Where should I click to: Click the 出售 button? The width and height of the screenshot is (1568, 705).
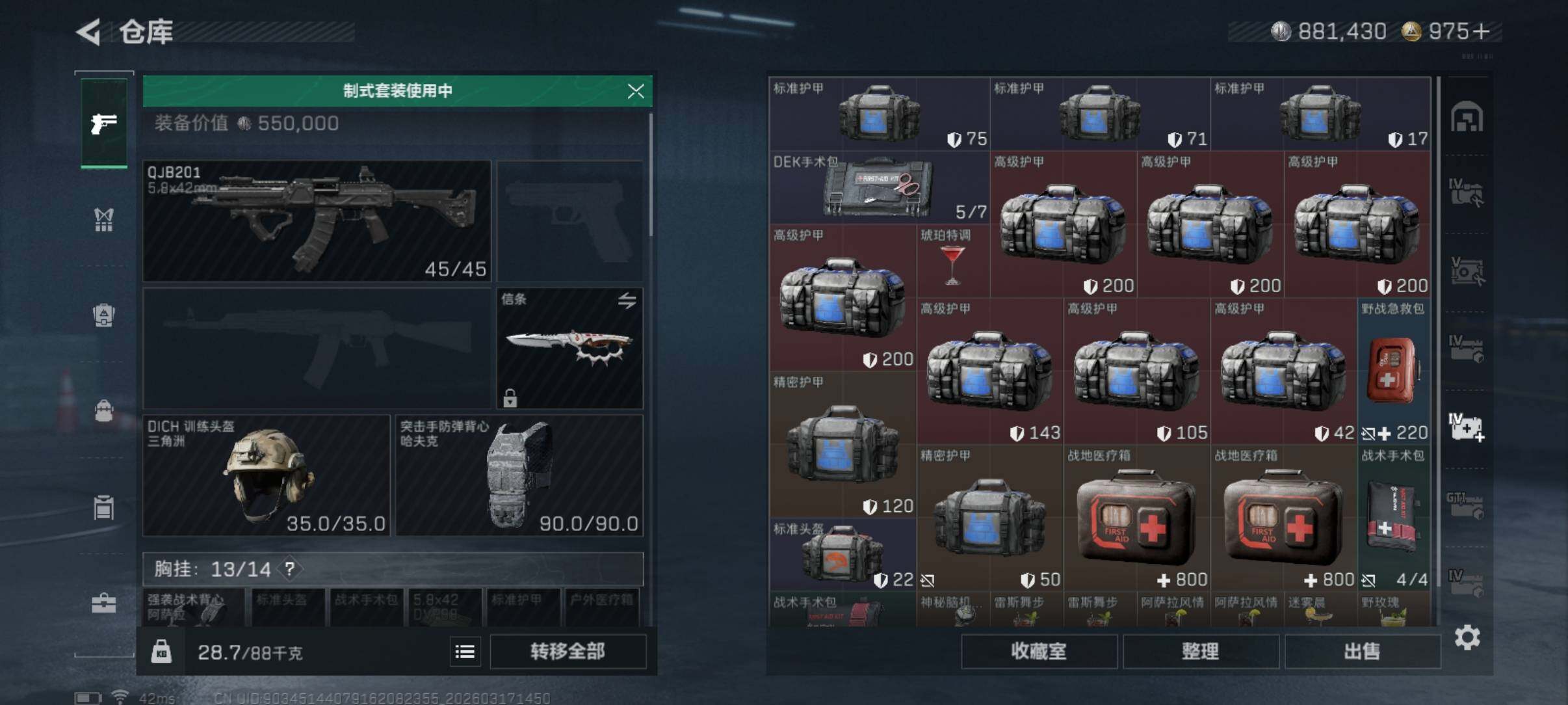(x=1363, y=651)
